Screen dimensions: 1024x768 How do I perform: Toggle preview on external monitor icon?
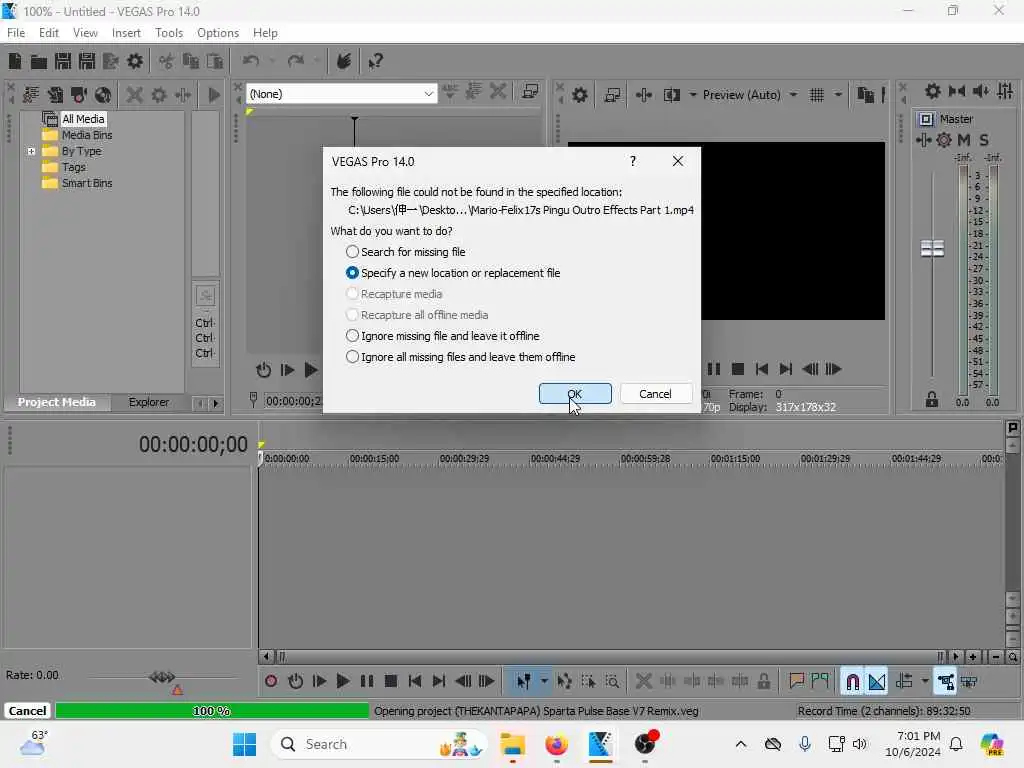coord(612,95)
